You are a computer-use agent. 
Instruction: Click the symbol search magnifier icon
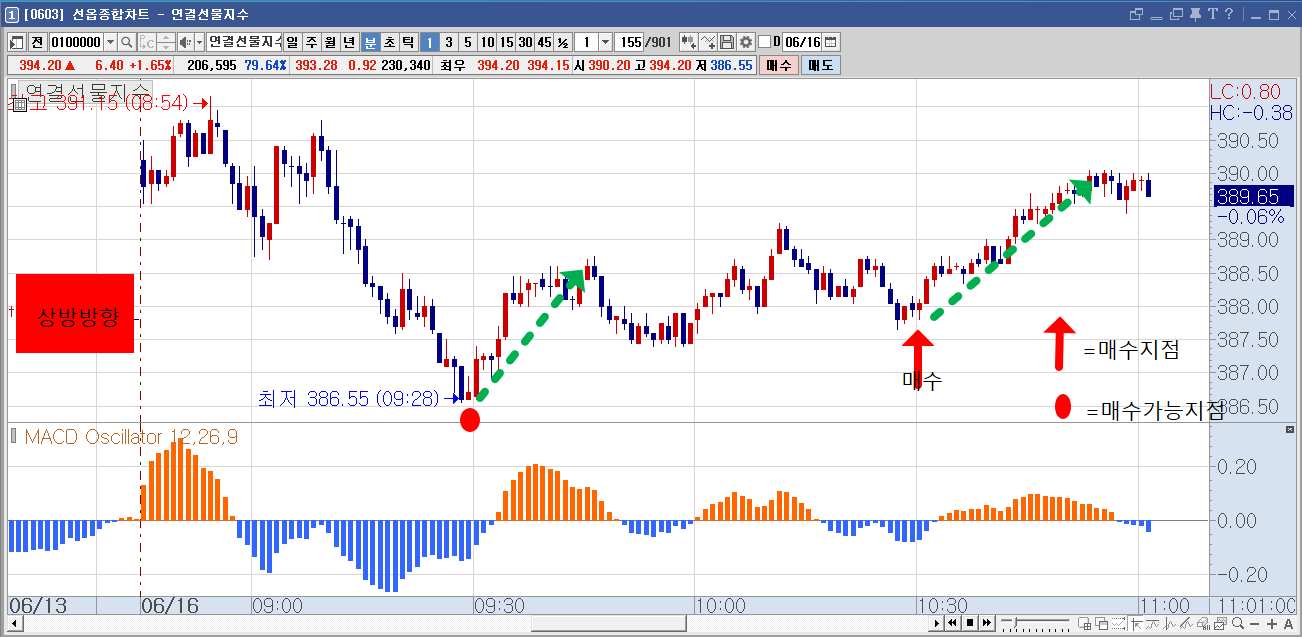127,42
